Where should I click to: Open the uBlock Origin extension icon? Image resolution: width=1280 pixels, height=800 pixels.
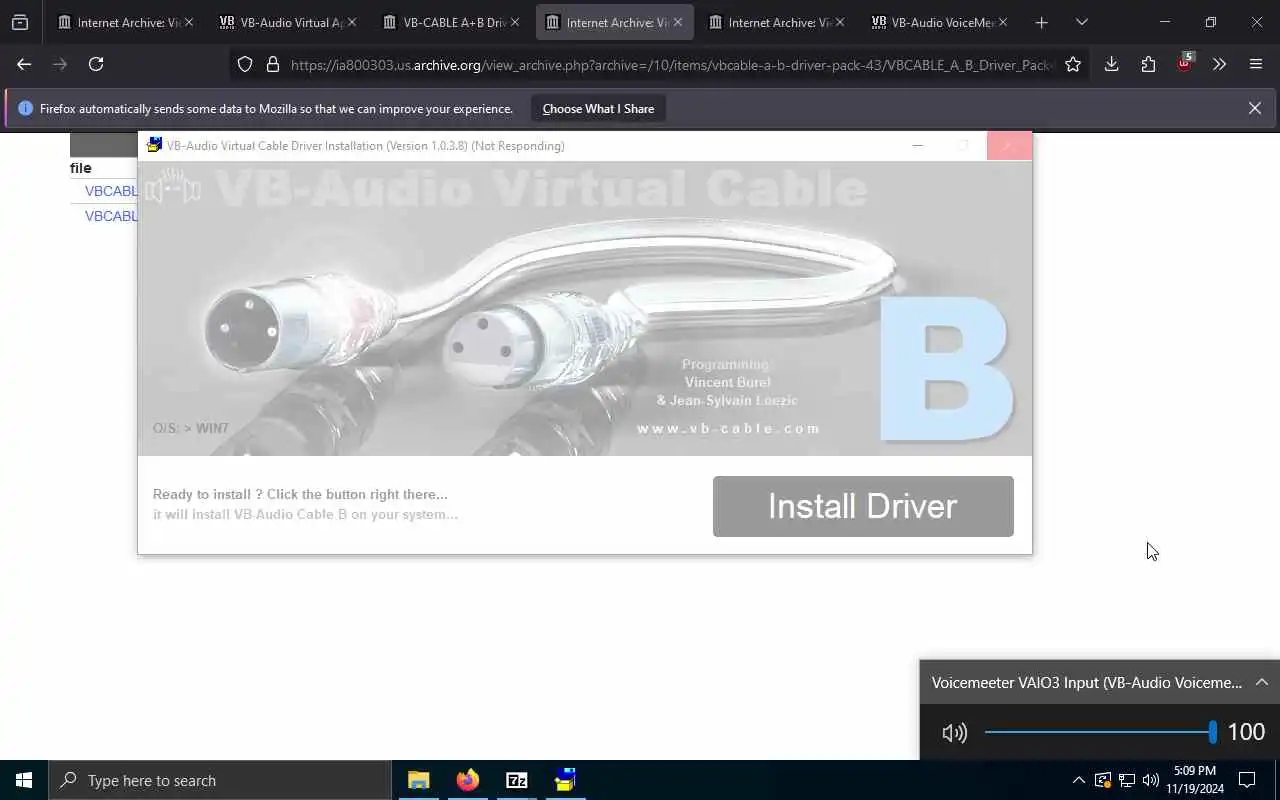click(x=1185, y=62)
